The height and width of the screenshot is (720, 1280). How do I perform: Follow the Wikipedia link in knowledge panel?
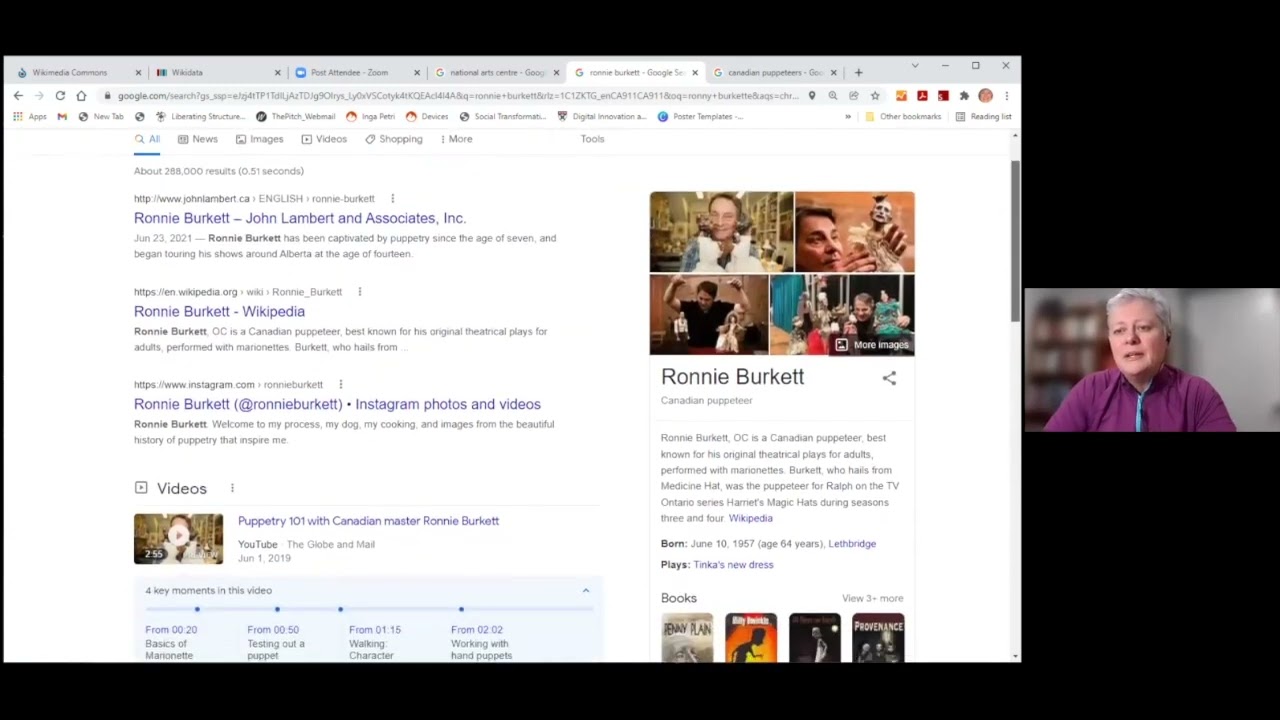point(750,518)
